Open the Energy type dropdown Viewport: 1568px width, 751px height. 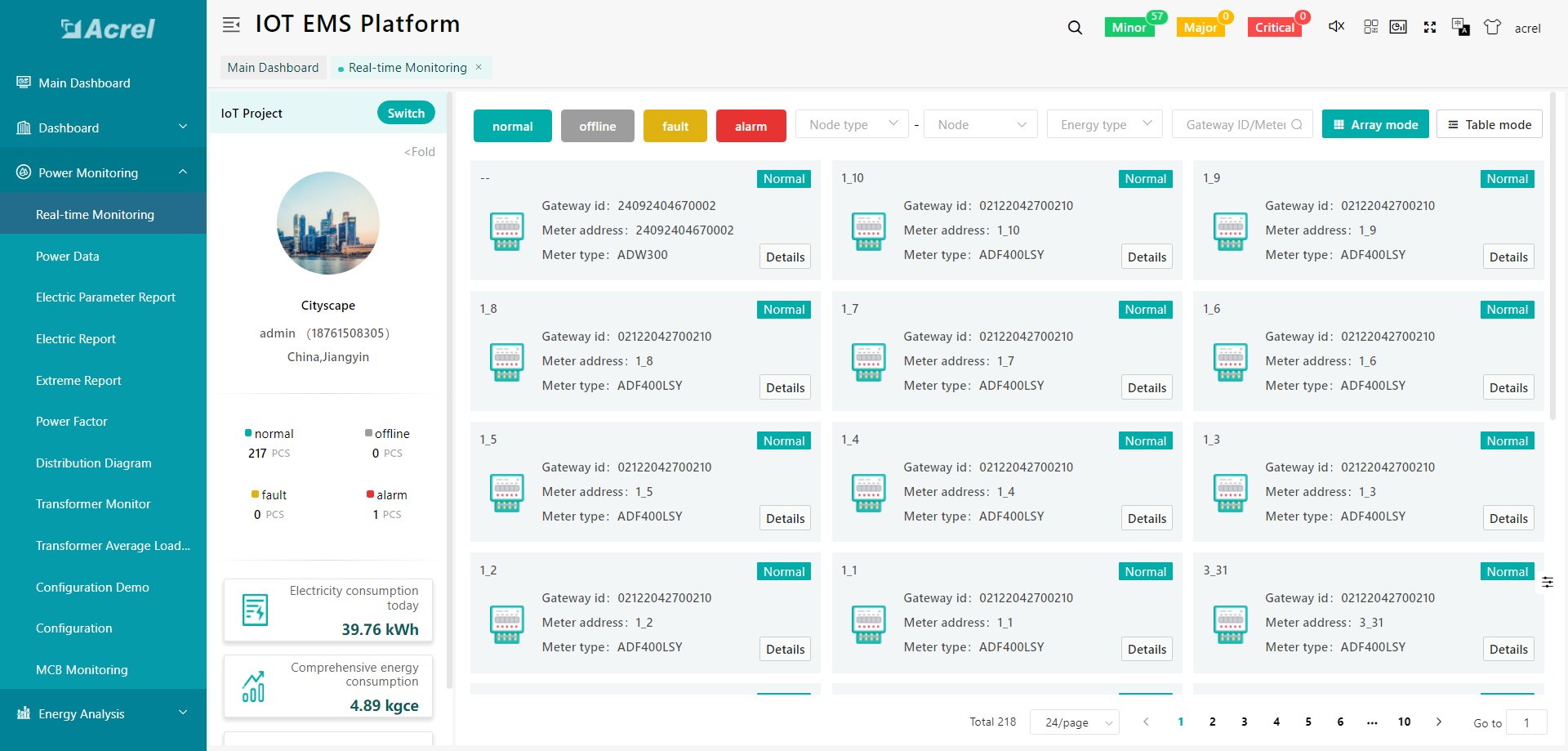pos(1105,124)
